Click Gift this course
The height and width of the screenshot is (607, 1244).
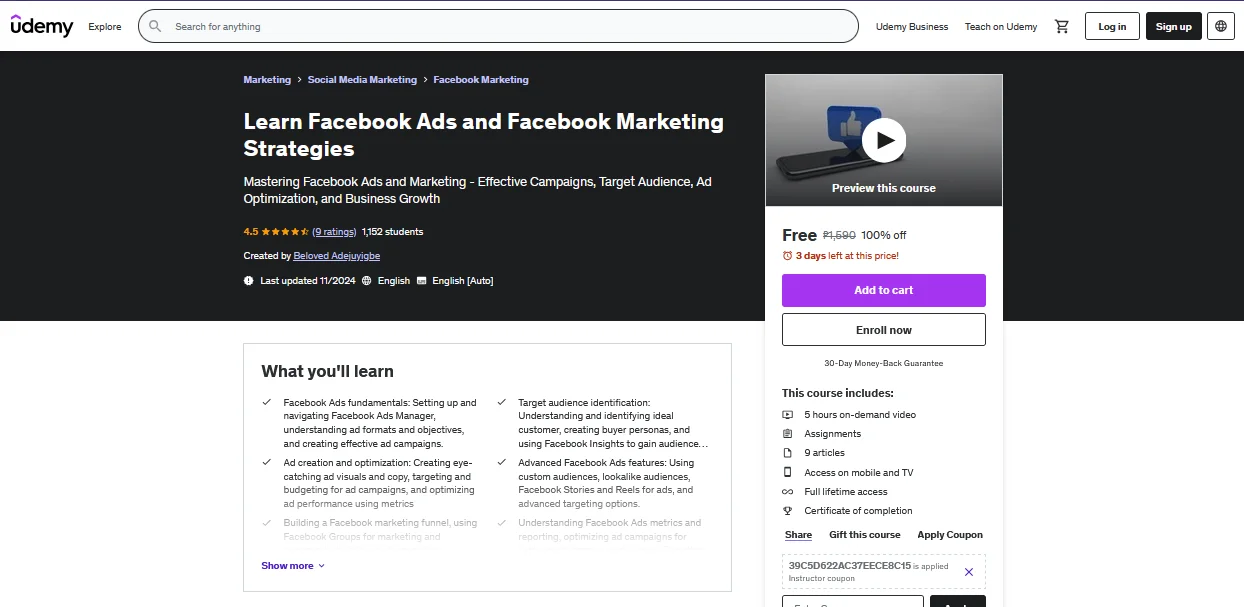(865, 535)
